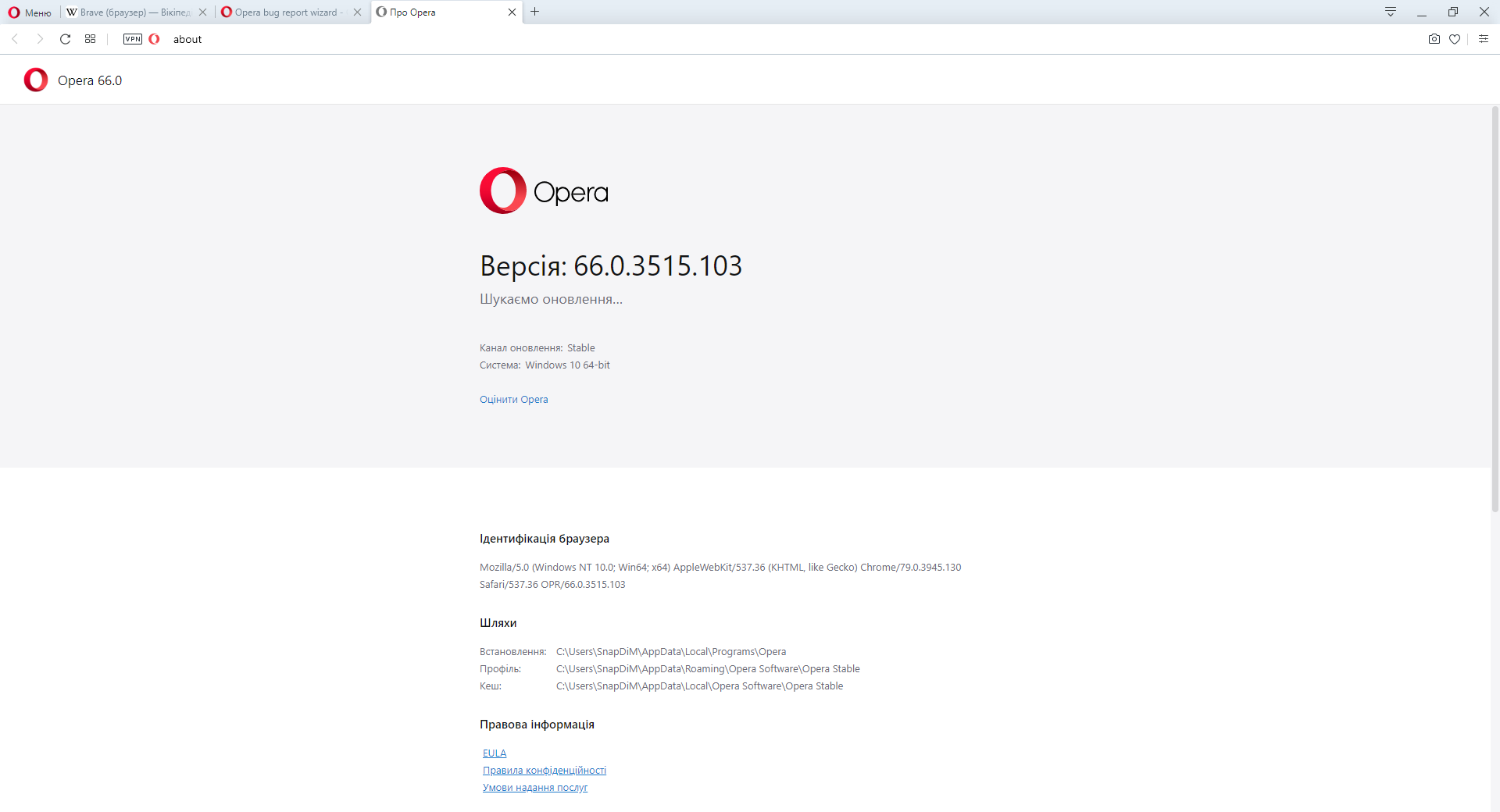Image resolution: width=1500 pixels, height=812 pixels.
Task: Click the Шукаємо оновлення status text
Action: [x=551, y=299]
